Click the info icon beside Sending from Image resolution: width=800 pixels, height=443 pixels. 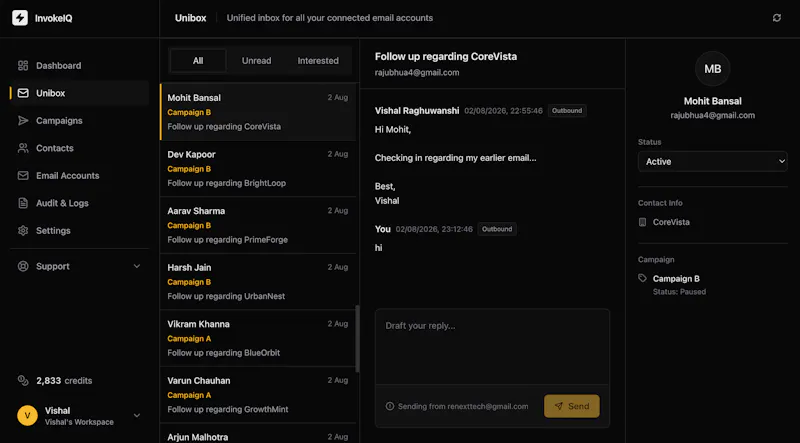point(390,406)
